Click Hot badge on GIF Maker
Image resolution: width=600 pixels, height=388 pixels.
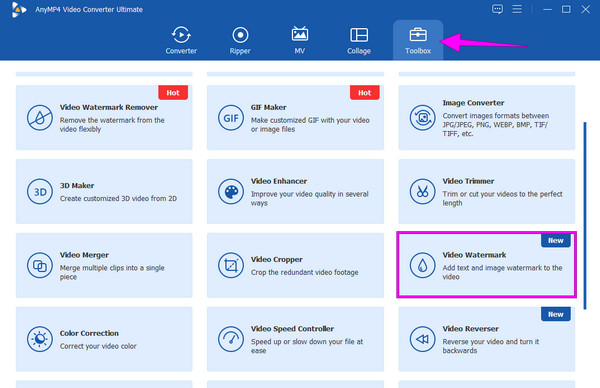pyautogui.click(x=365, y=93)
